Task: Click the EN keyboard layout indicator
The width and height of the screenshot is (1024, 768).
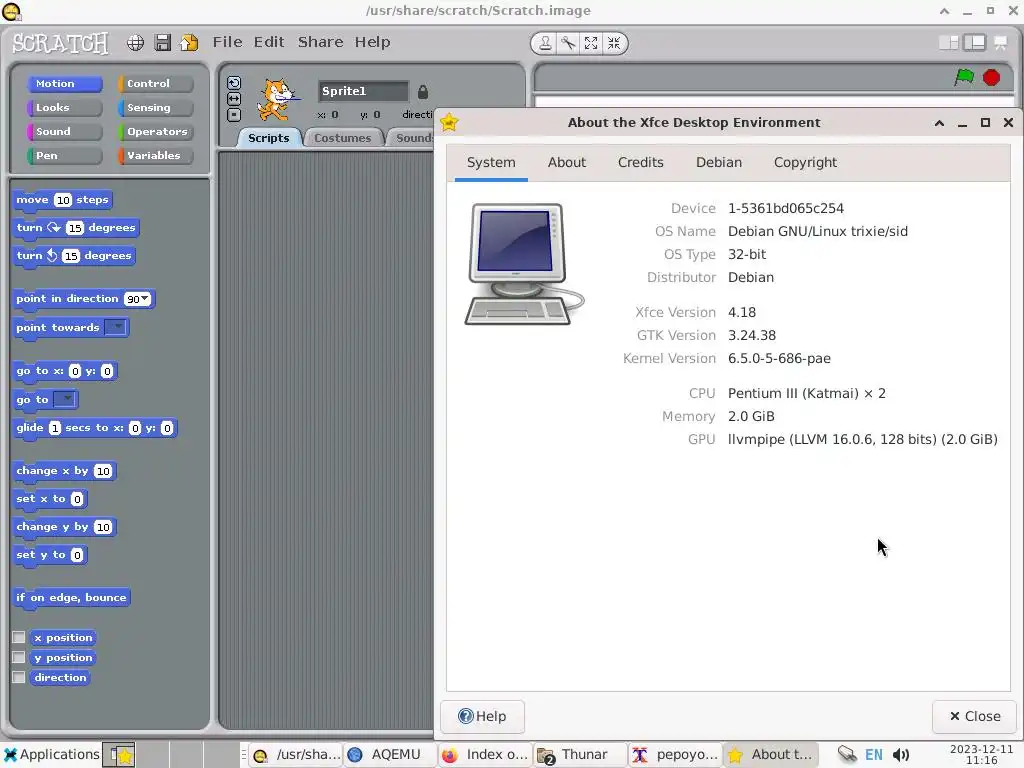Action: coord(874,755)
